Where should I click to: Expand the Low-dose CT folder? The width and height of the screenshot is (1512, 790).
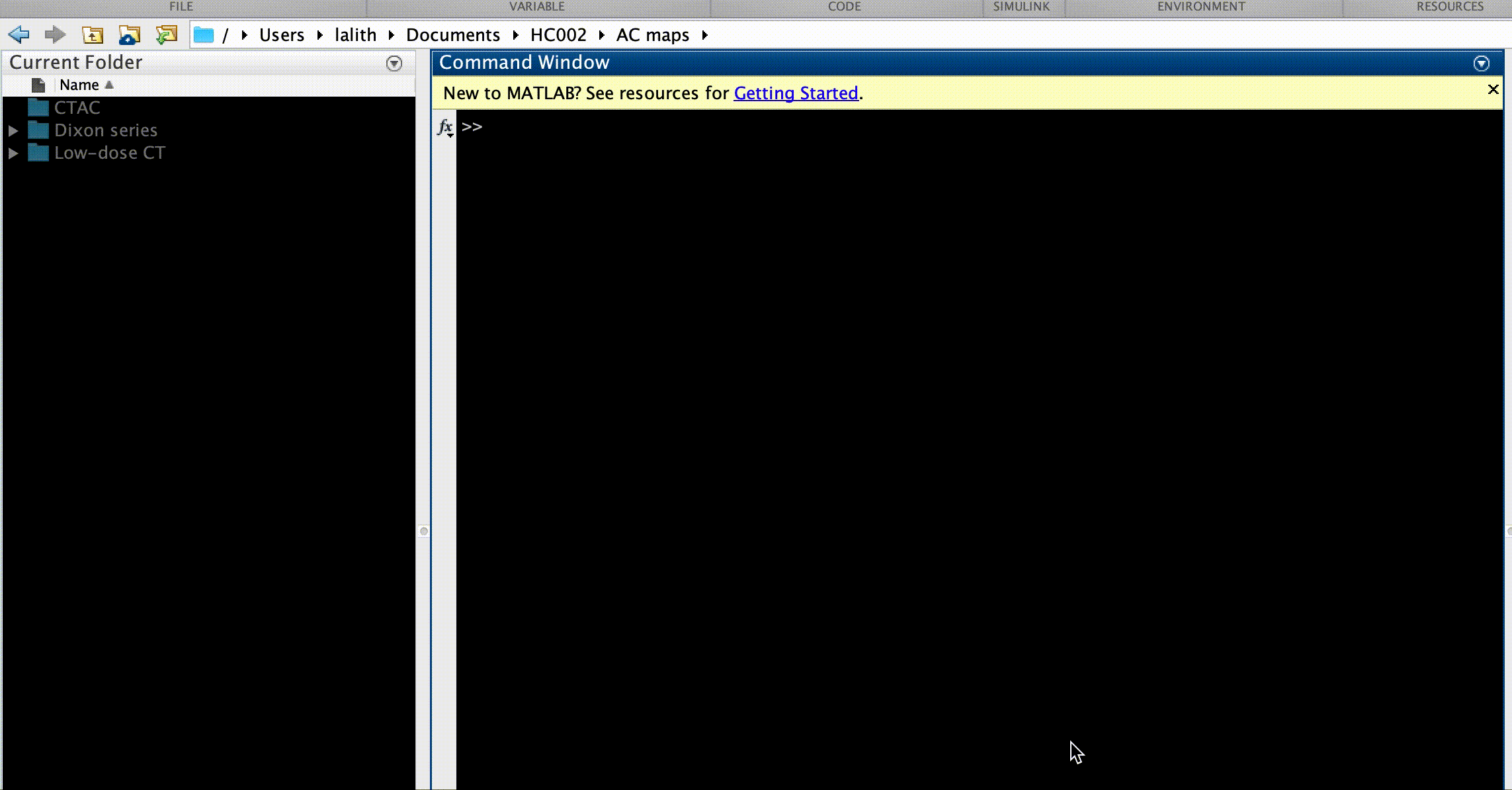click(x=13, y=154)
